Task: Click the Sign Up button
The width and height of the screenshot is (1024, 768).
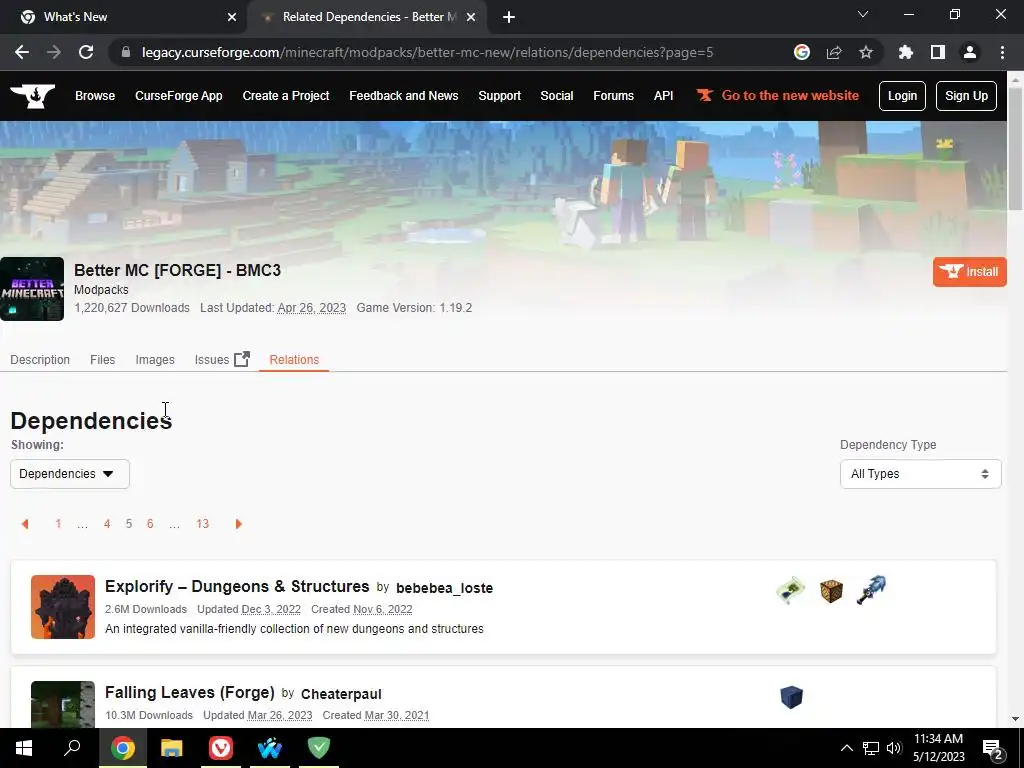Action: [x=966, y=96]
